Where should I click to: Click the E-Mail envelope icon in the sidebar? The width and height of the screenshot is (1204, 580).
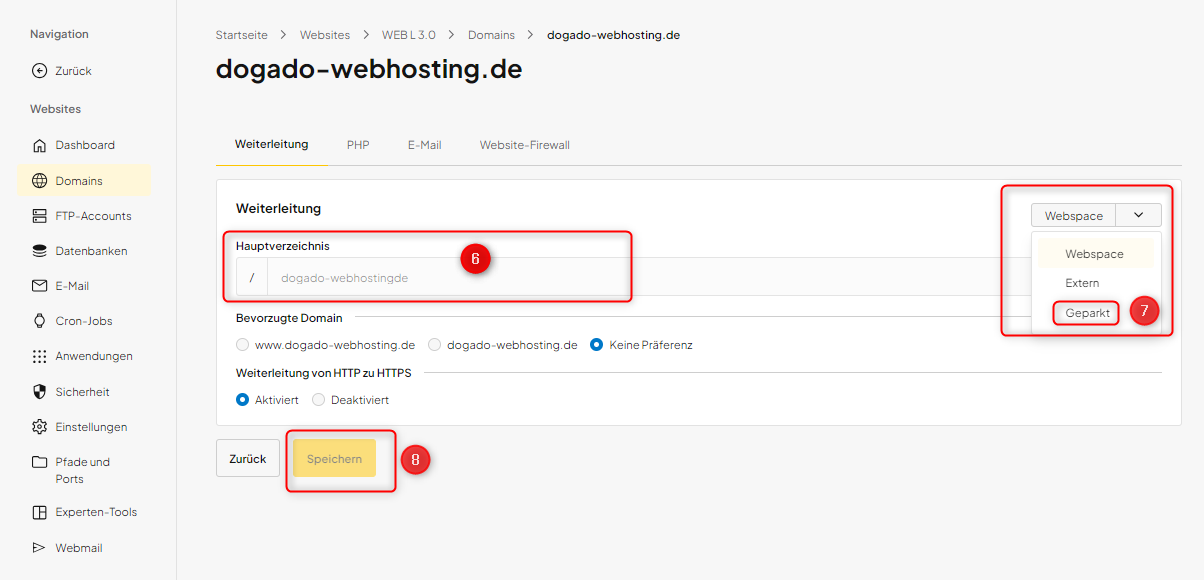click(x=40, y=286)
